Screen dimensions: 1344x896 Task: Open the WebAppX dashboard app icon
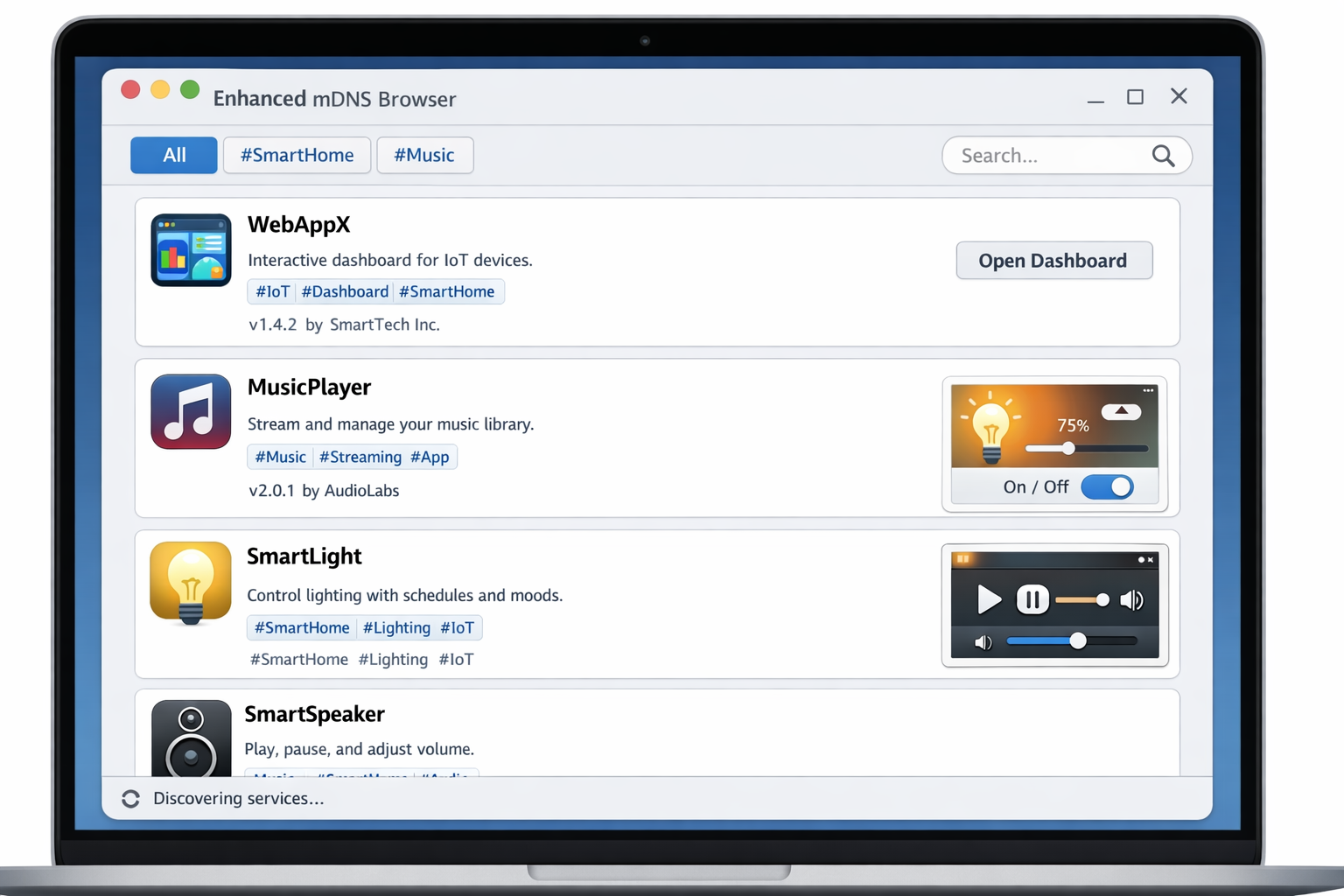[x=191, y=250]
